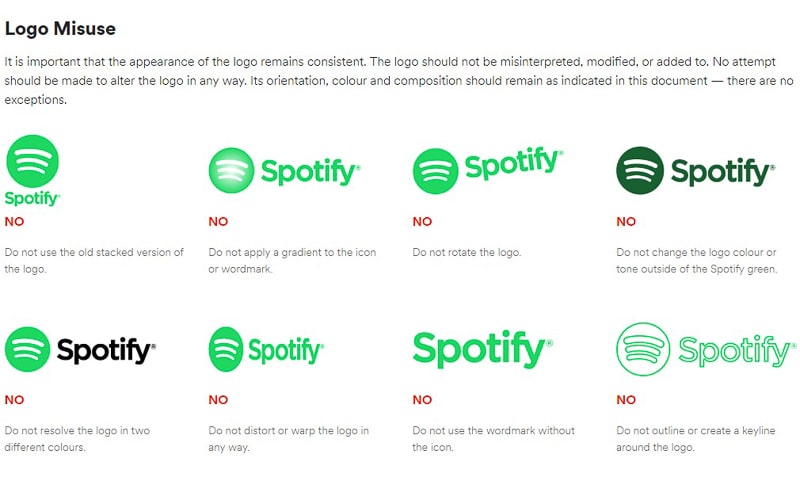The height and width of the screenshot is (481, 800).
Task: Click the distorted squashed Spotify circle icon
Action: [225, 350]
